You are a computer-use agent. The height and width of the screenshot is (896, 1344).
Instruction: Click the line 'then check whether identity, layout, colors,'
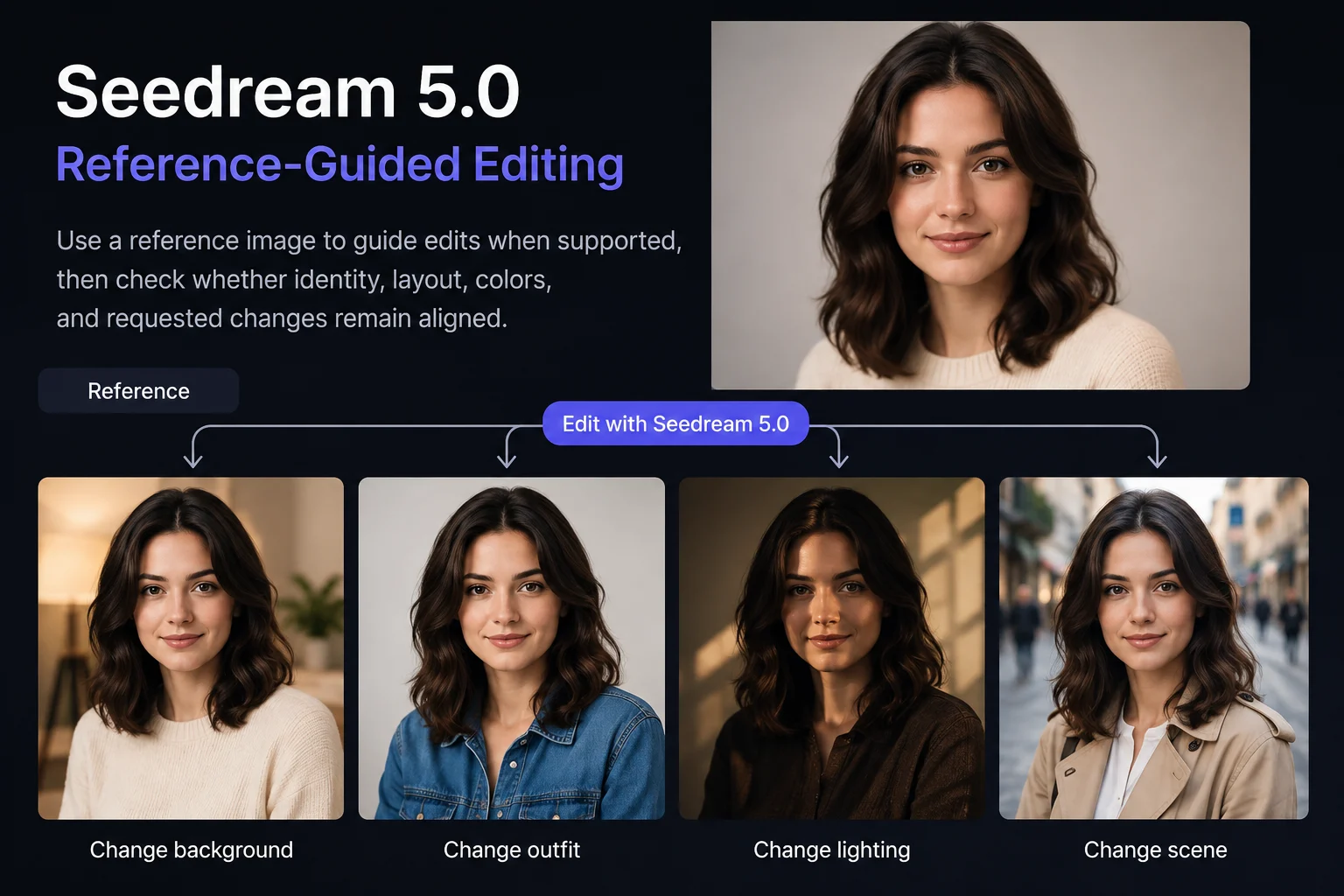[304, 279]
